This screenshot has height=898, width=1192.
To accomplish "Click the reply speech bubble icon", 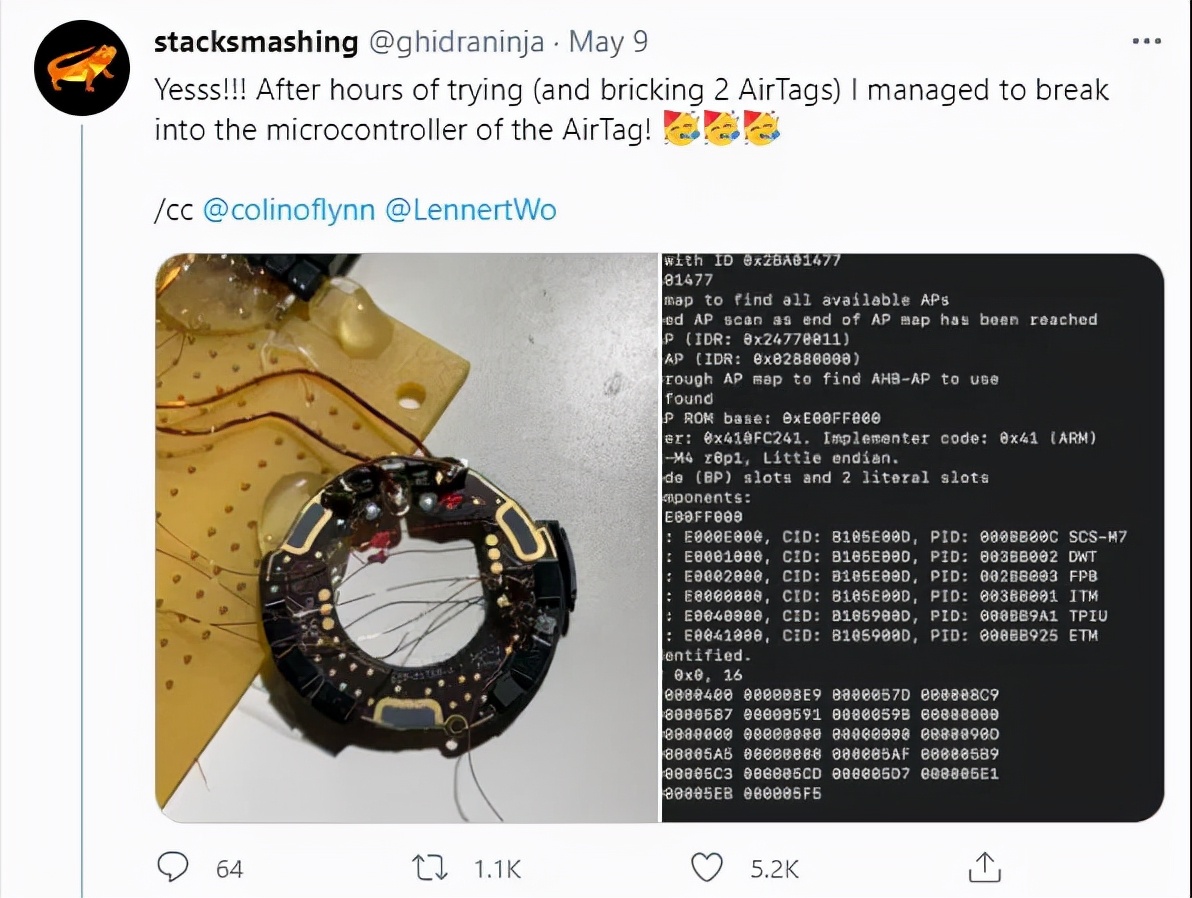I will pos(173,867).
